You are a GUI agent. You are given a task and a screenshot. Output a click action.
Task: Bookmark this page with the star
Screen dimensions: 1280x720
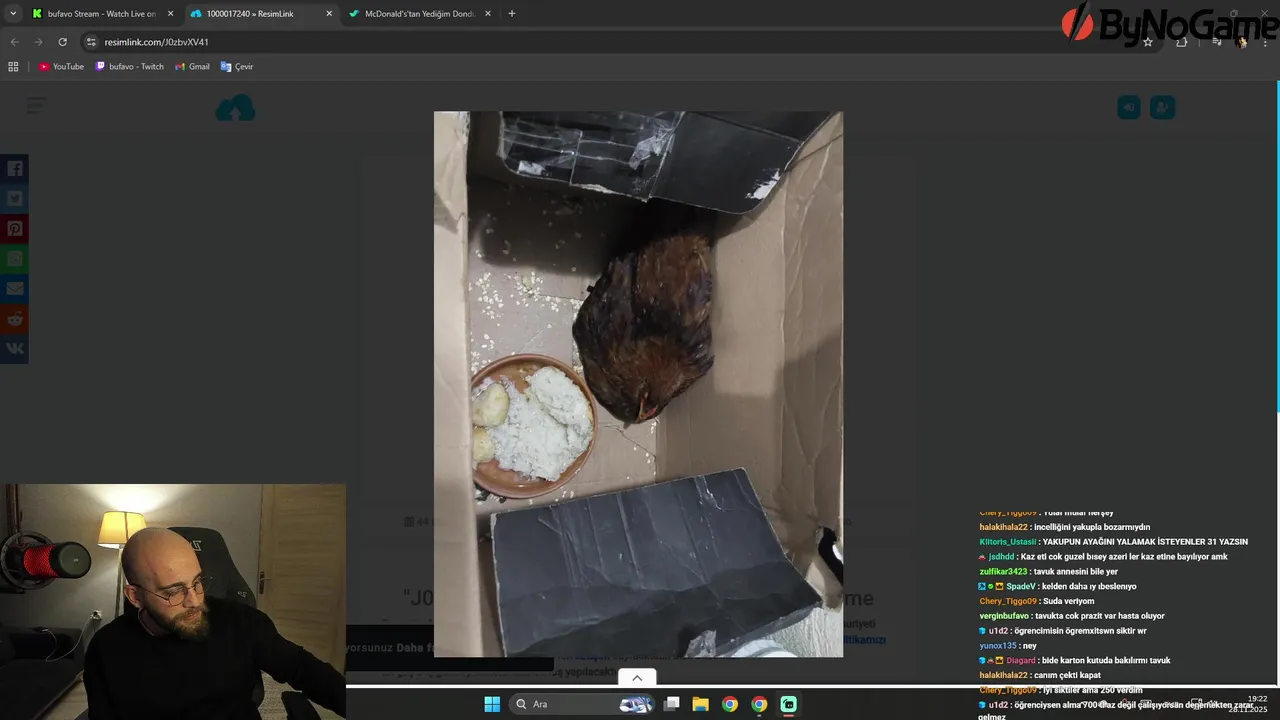pos(1148,42)
